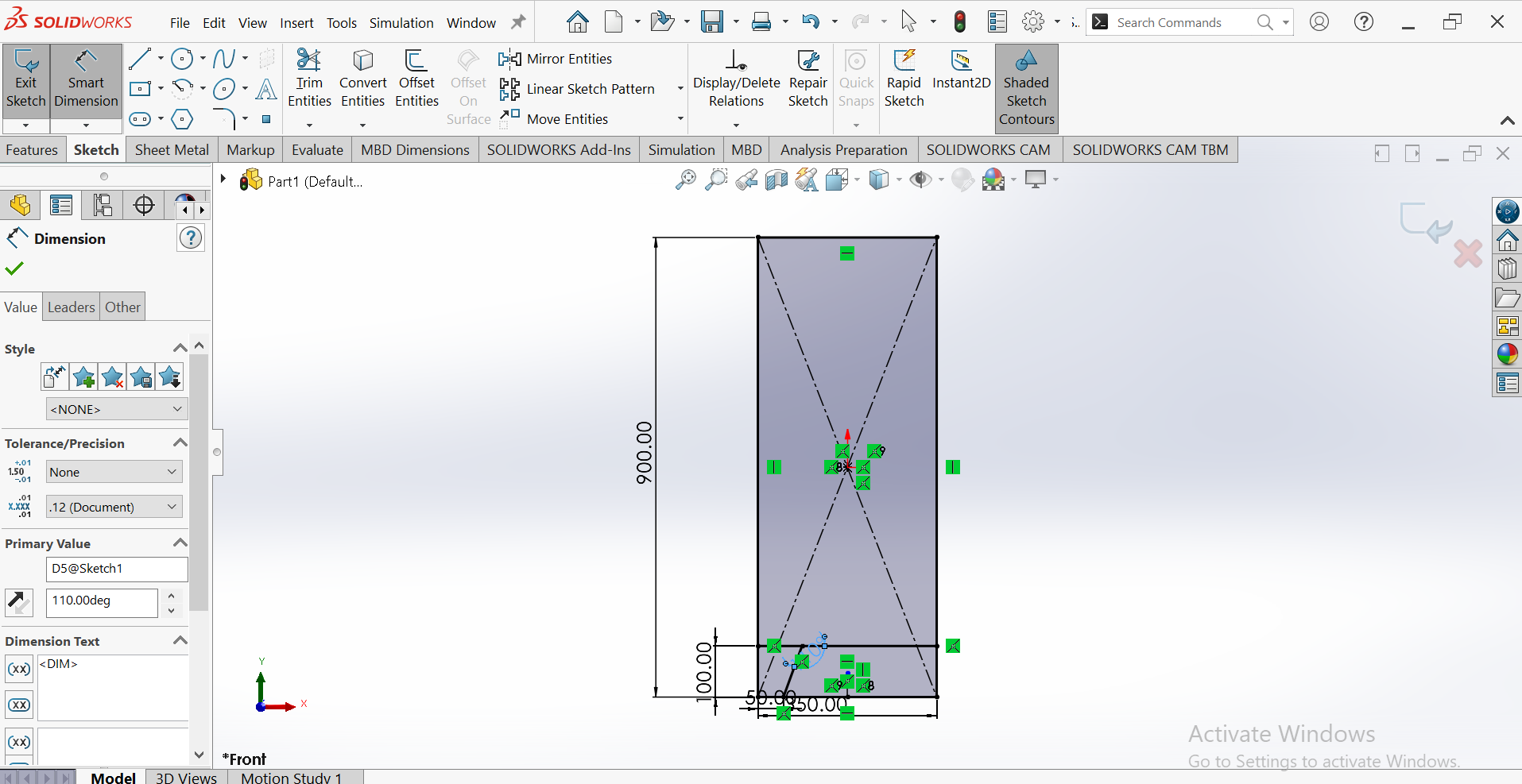Screen dimensions: 1522x784
Task: Collapse the Primary Value section
Action: coord(180,543)
